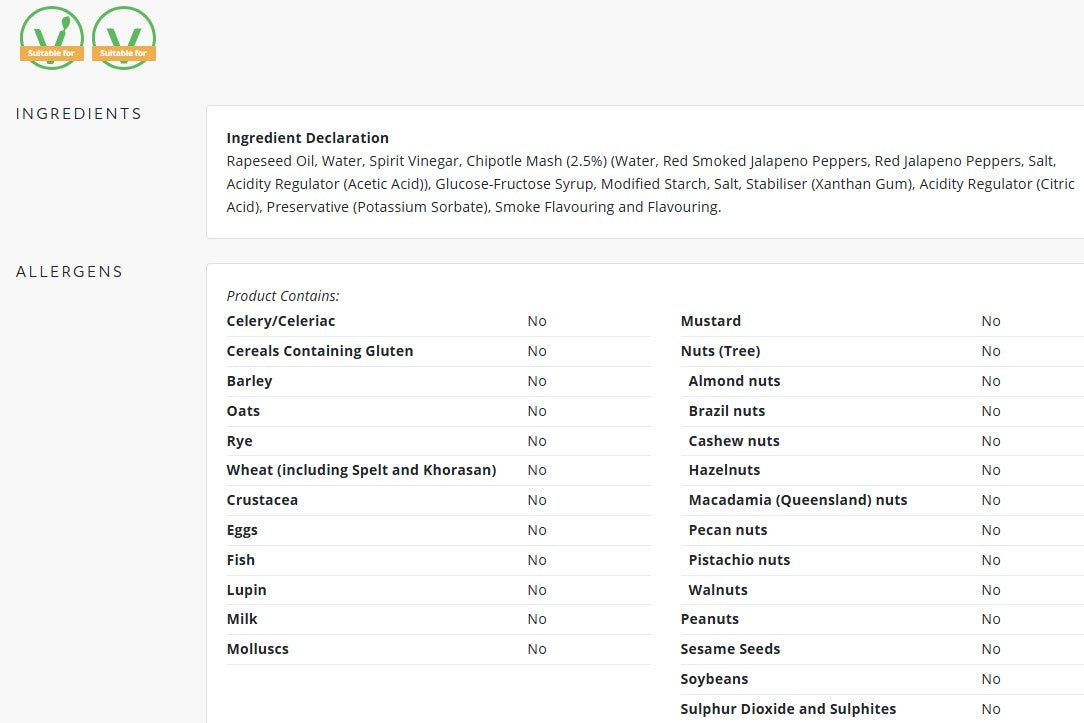Select the Milk allergen label
Viewport: 1084px width, 723px height.
(x=242, y=619)
